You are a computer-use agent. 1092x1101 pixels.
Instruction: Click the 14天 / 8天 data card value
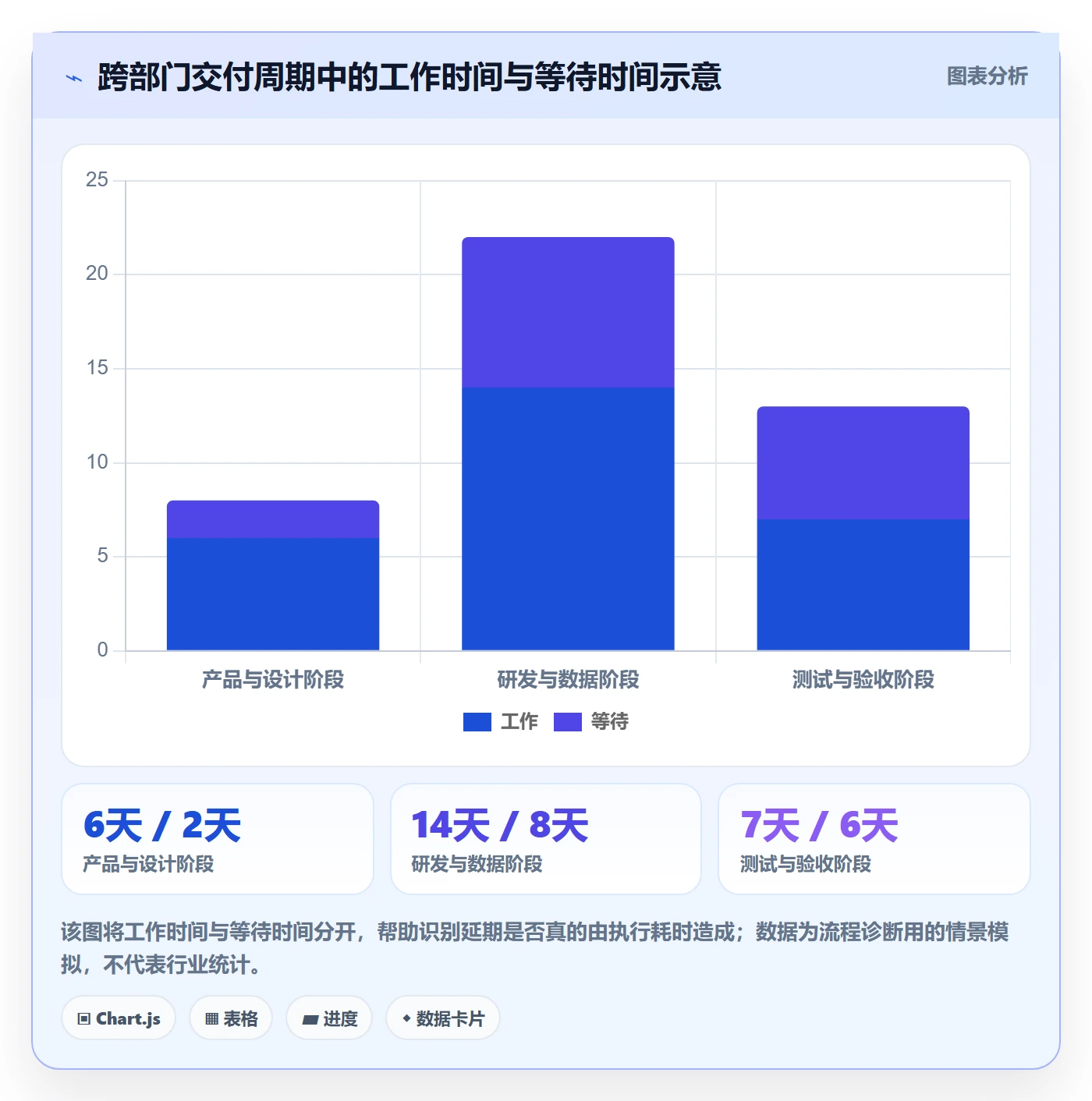(500, 826)
